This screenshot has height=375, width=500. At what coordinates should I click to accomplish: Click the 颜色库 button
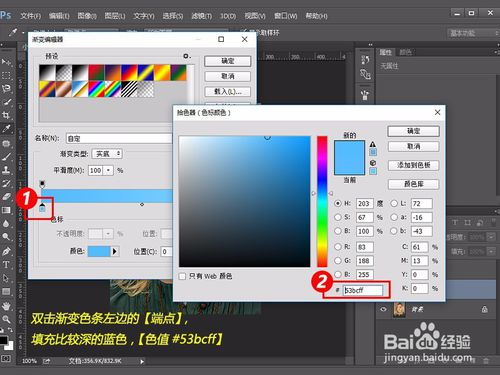click(413, 184)
